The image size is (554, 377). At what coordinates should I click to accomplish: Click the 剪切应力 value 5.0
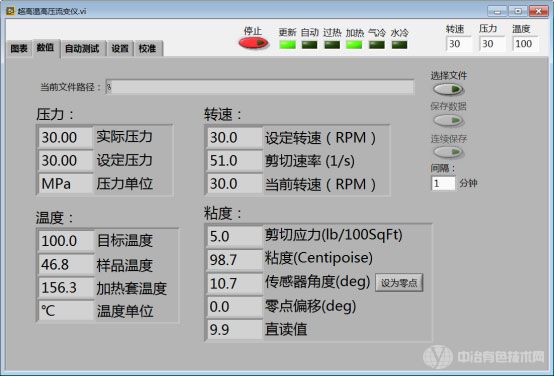(x=234, y=236)
